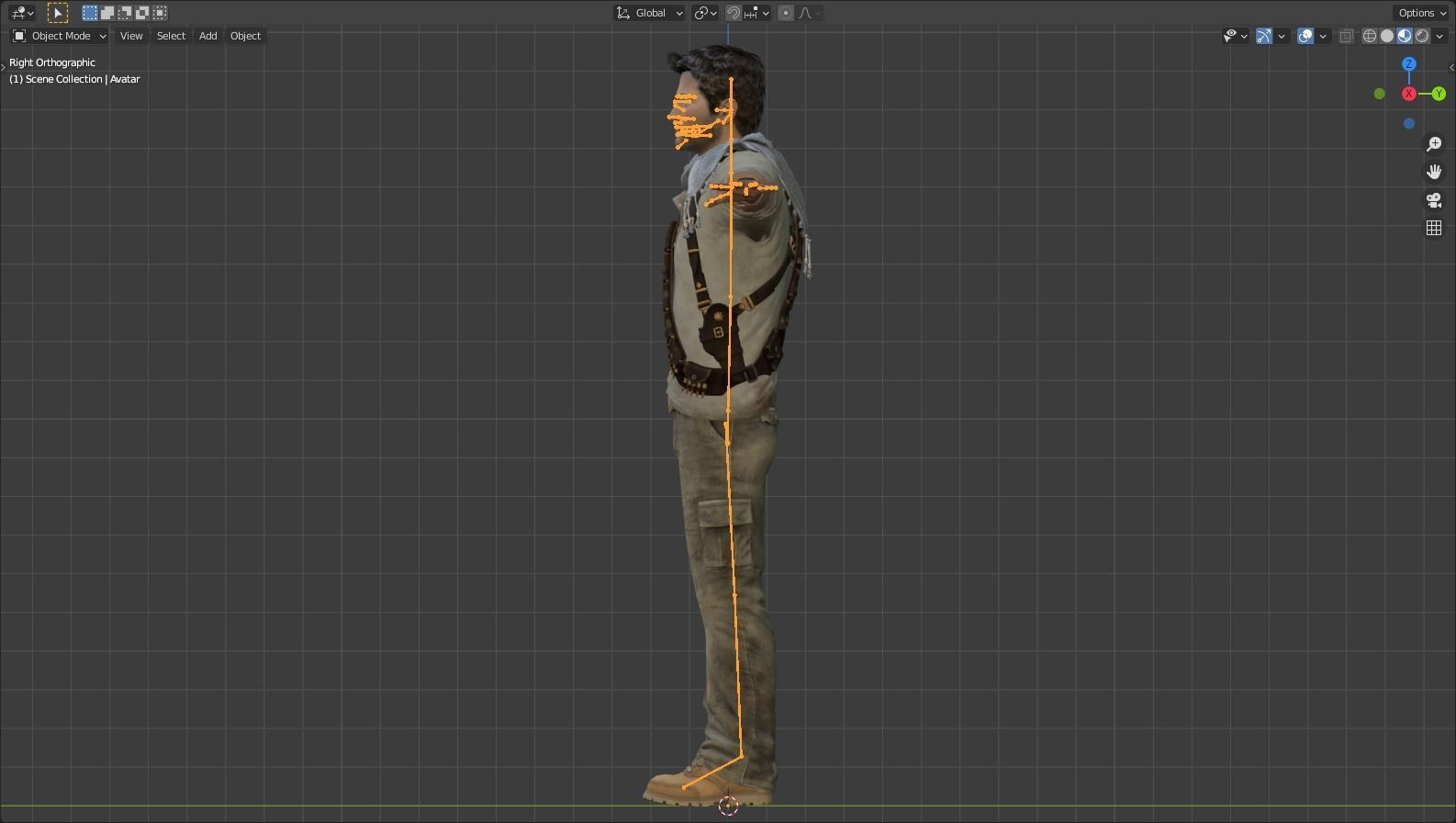Click the pan view hand icon
Screen dimensions: 1456x823
1434,172
